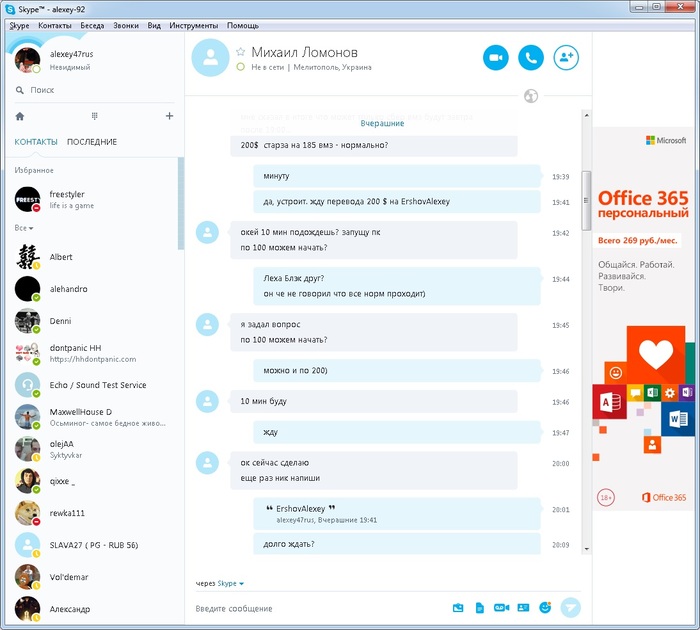Click message 'долго ждать?'
Viewport: 700px width, 630px height.
point(396,544)
